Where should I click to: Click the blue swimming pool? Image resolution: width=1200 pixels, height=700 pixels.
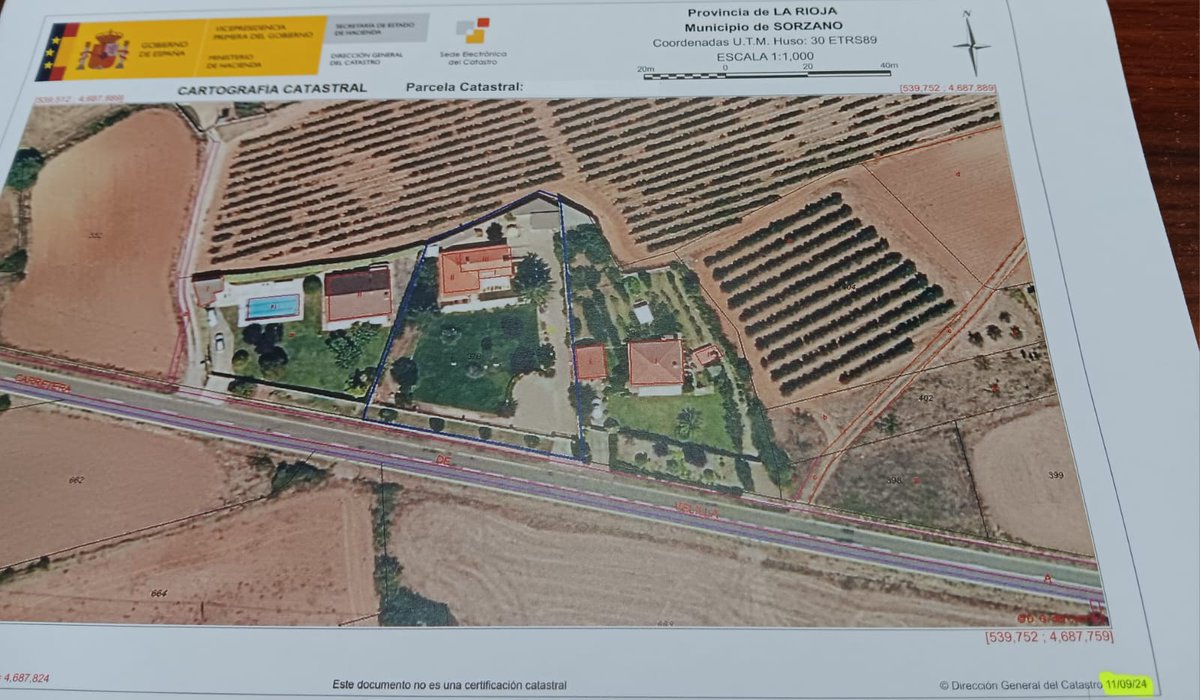click(272, 306)
